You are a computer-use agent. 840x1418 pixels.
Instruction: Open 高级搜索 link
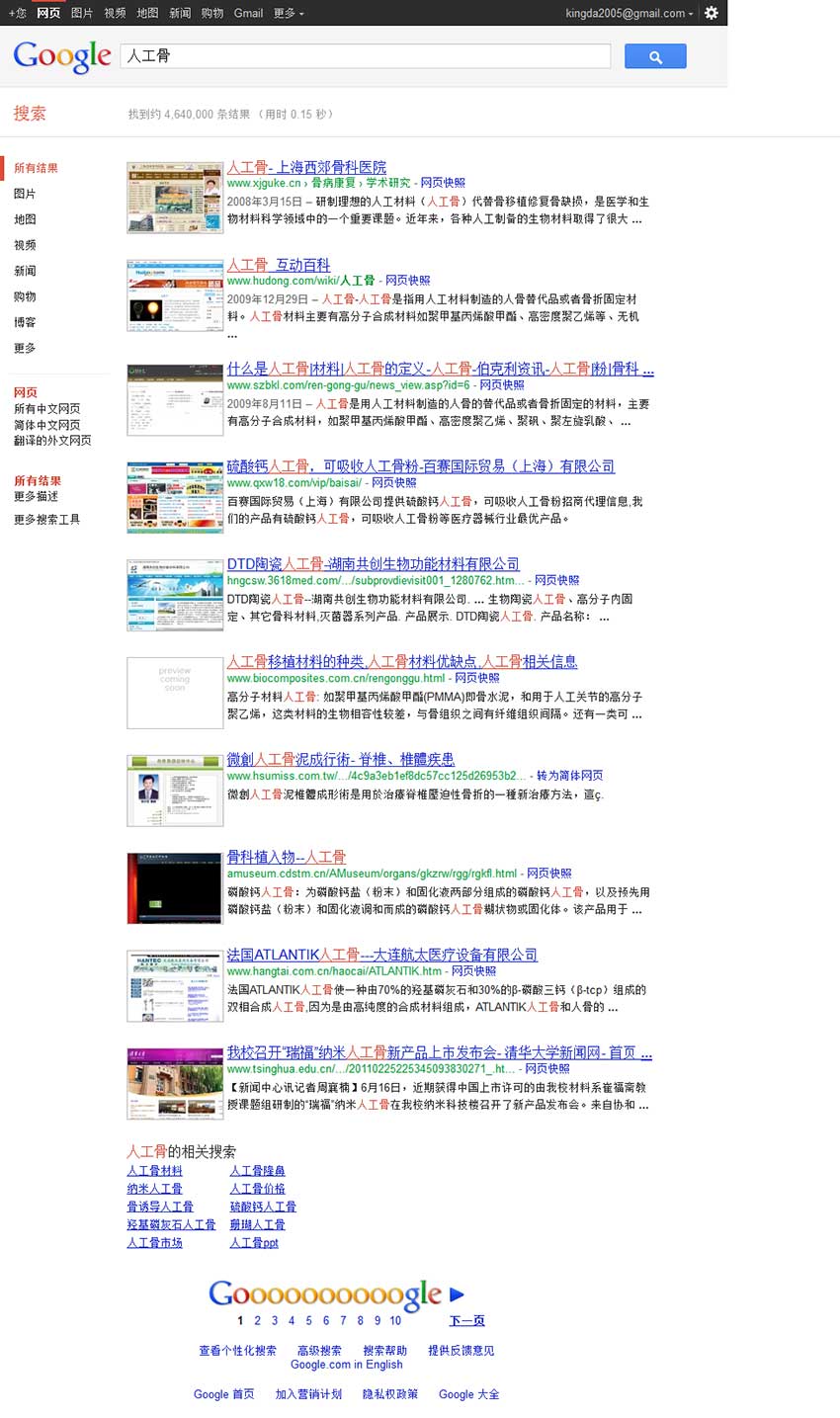pos(319,1350)
